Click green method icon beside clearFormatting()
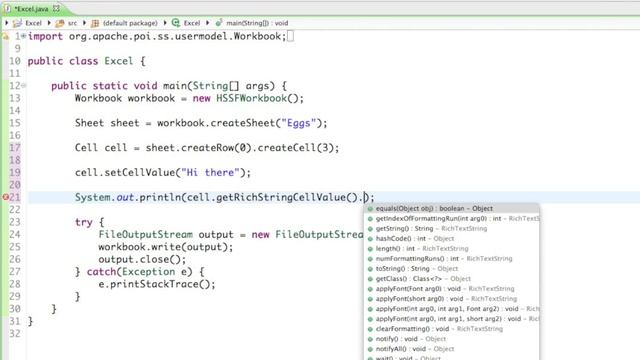The image size is (640, 360). [370, 329]
